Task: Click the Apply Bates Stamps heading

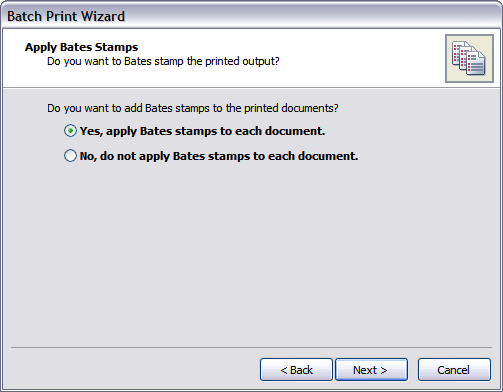Action: [x=81, y=47]
